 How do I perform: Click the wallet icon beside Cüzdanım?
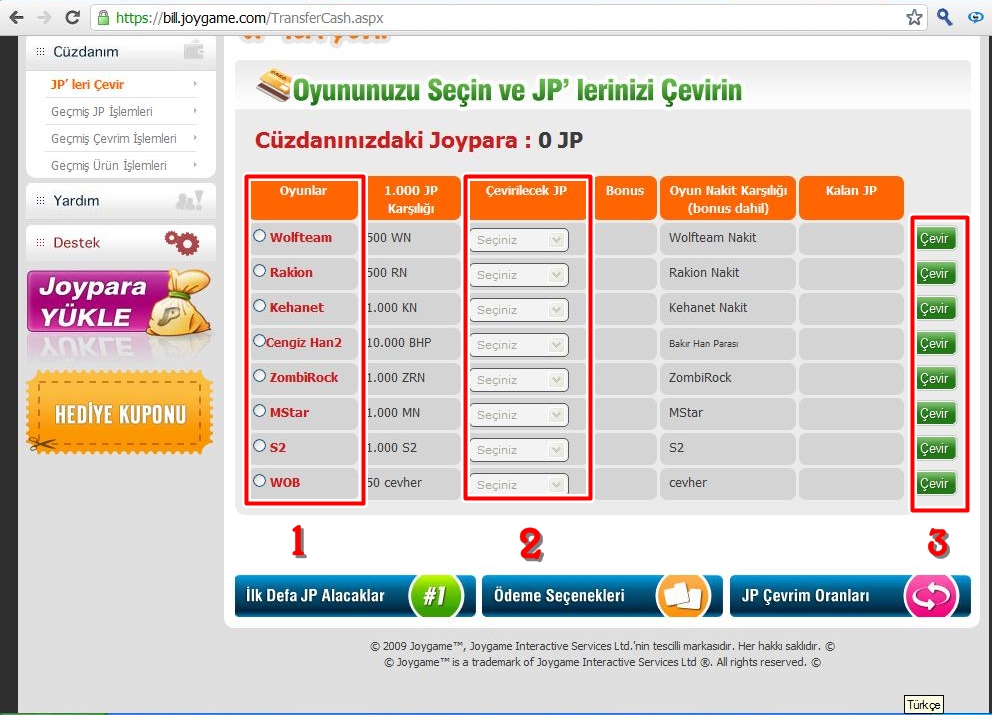(x=194, y=50)
